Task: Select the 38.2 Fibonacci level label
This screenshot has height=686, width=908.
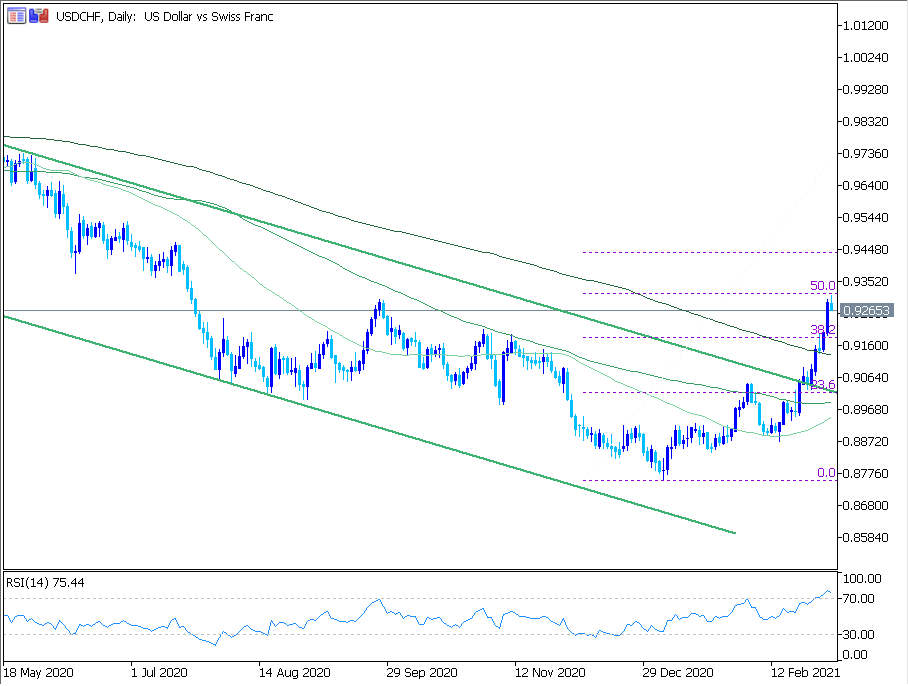Action: (x=822, y=330)
